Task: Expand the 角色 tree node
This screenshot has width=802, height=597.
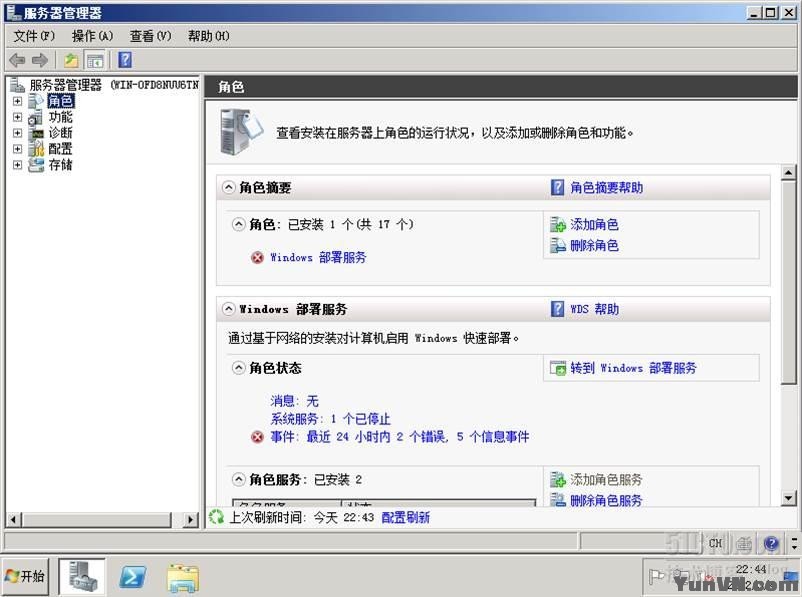Action: point(17,101)
